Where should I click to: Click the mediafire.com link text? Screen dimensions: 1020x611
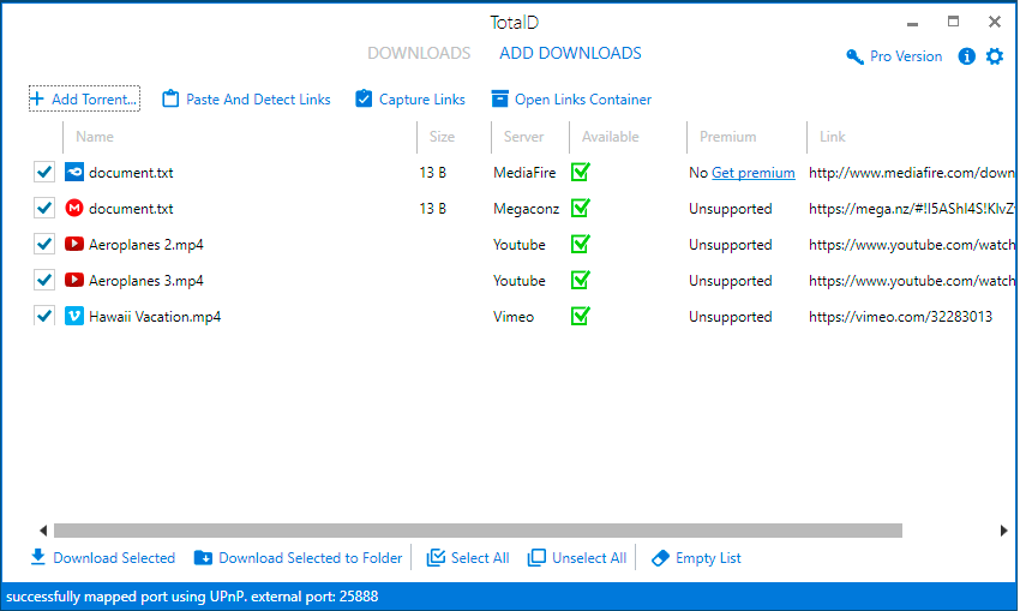coord(911,172)
